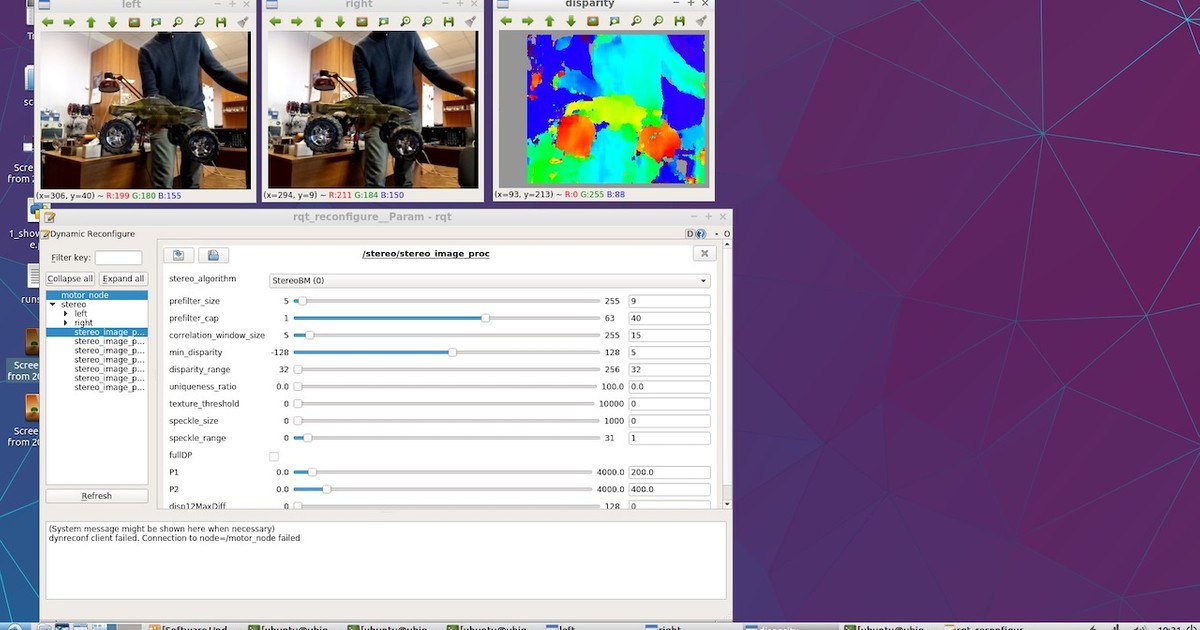Pan right in the disparity window

pos(528,21)
